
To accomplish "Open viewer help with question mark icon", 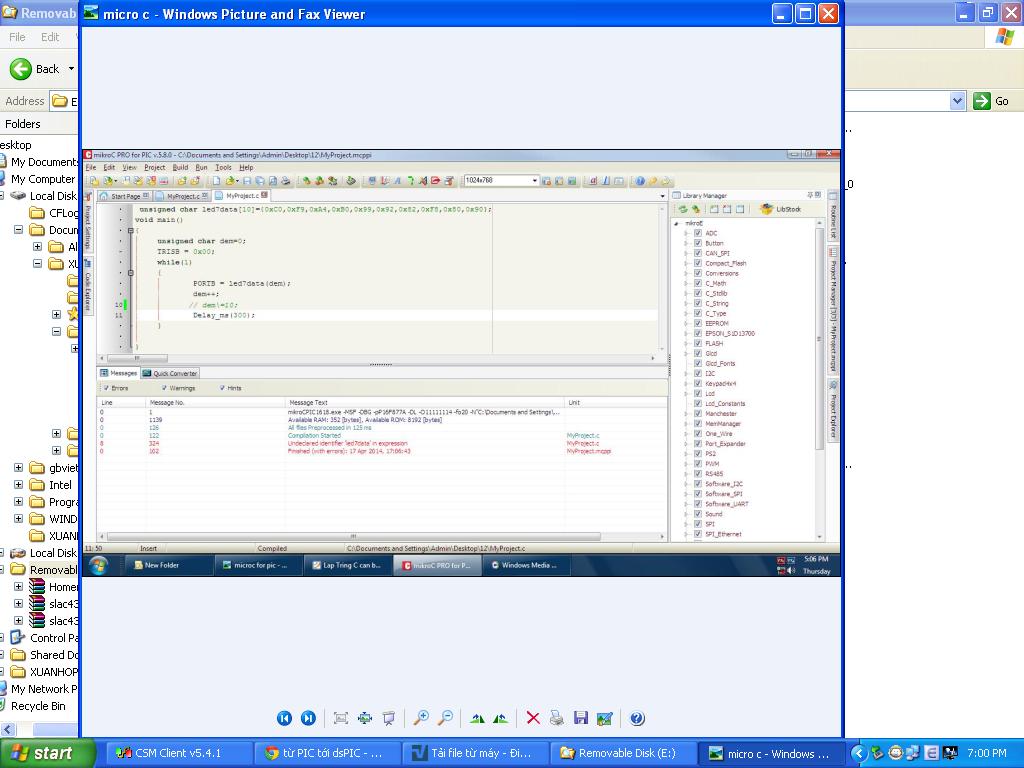I will click(x=637, y=718).
